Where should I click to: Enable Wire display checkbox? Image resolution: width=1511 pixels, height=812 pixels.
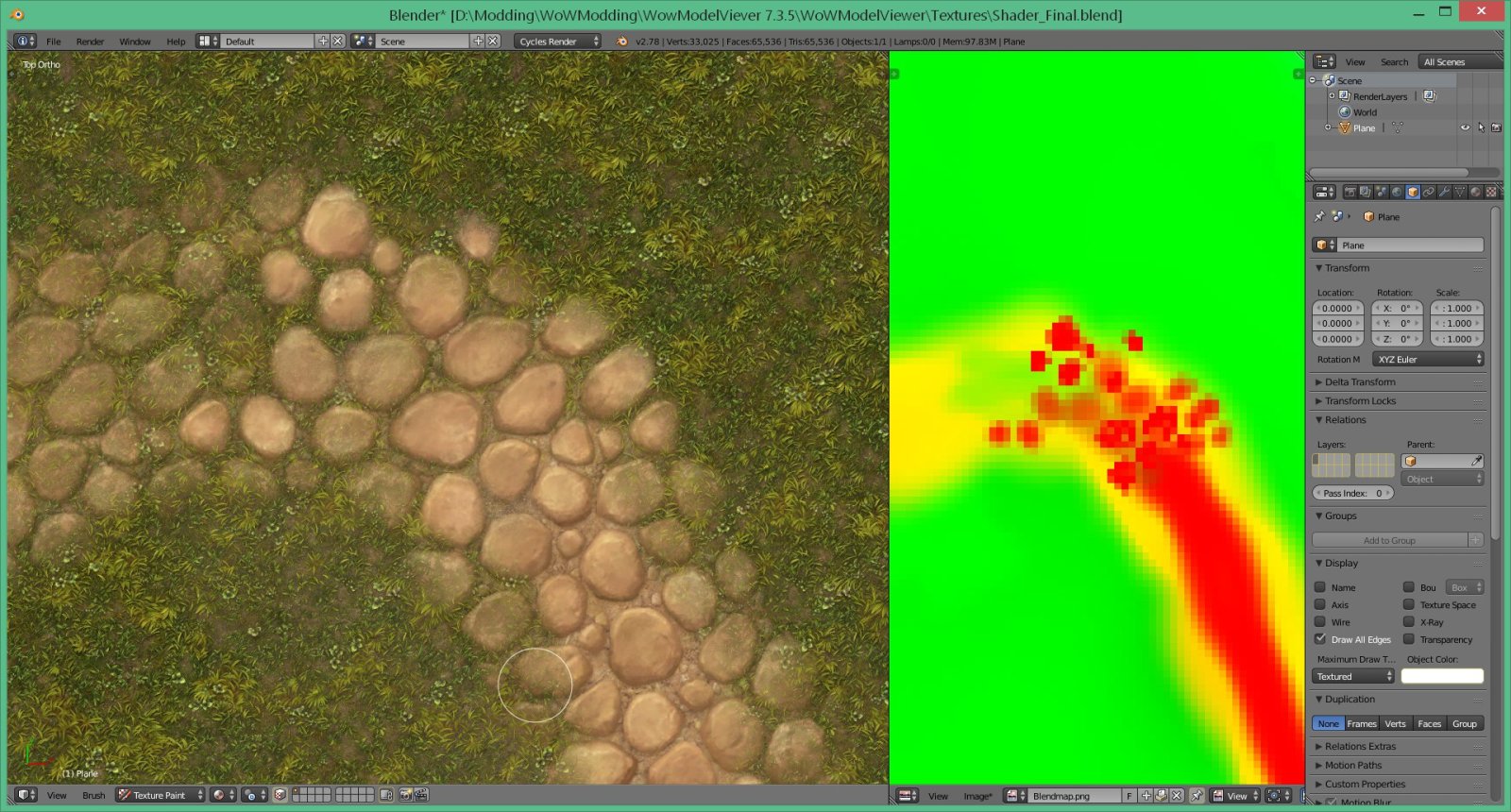coord(1320,621)
